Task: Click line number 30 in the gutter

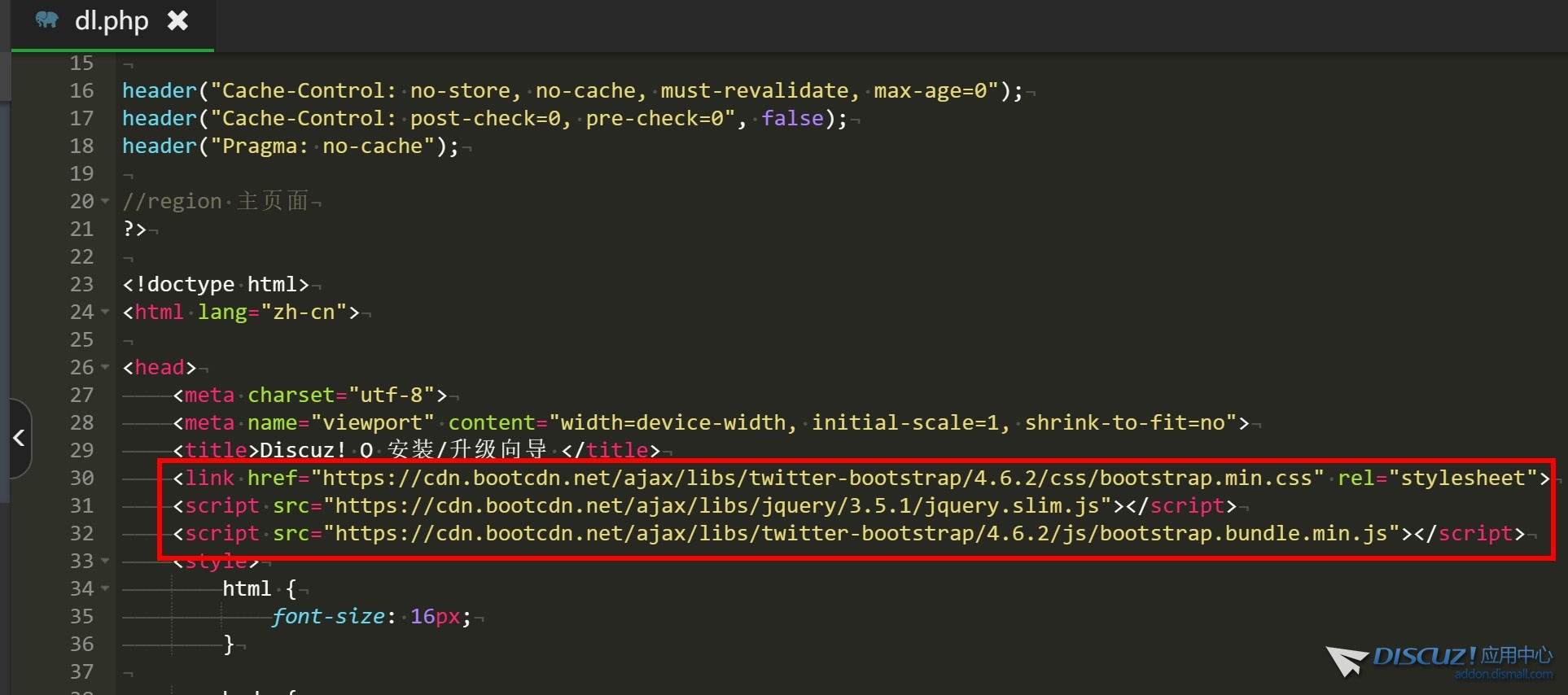Action: pos(81,478)
